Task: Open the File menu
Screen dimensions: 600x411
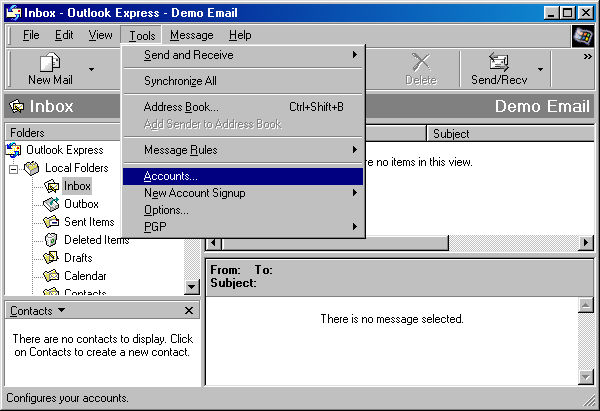Action: pos(31,35)
